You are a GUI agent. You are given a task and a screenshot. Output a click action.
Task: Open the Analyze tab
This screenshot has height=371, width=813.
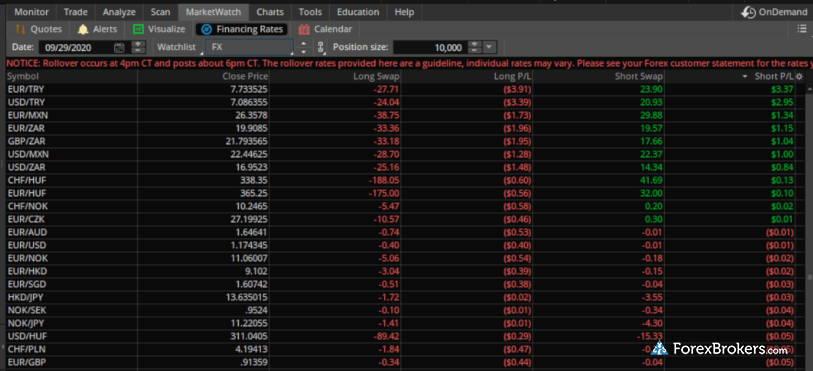point(119,12)
